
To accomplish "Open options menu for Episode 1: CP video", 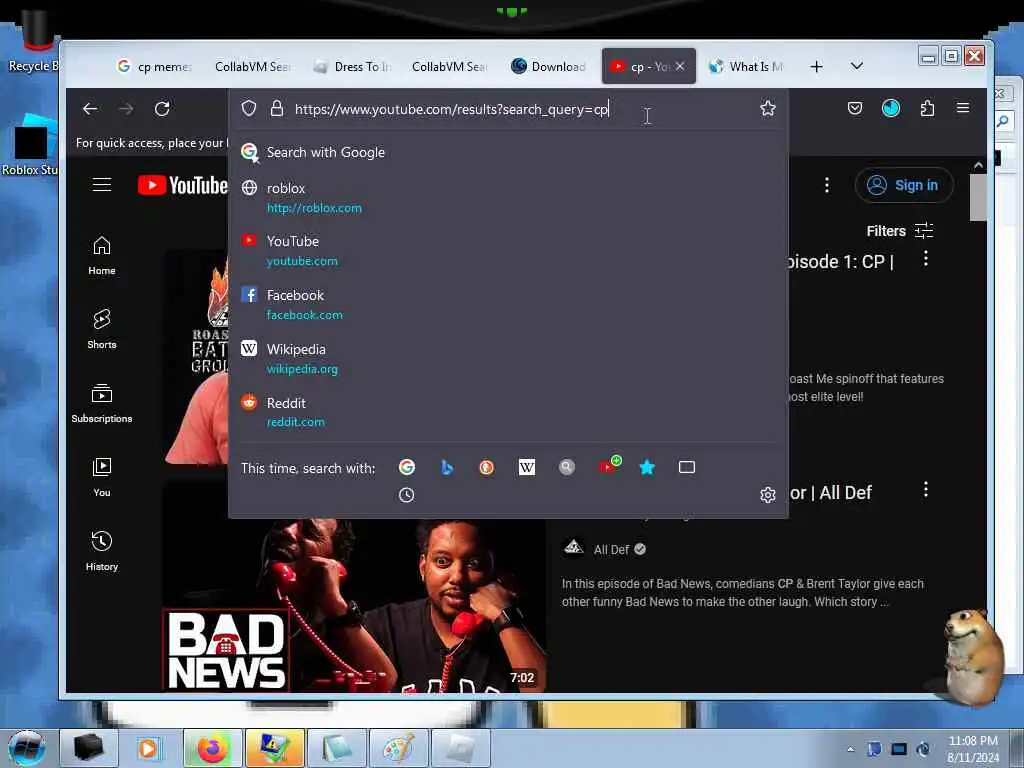I will (925, 259).
